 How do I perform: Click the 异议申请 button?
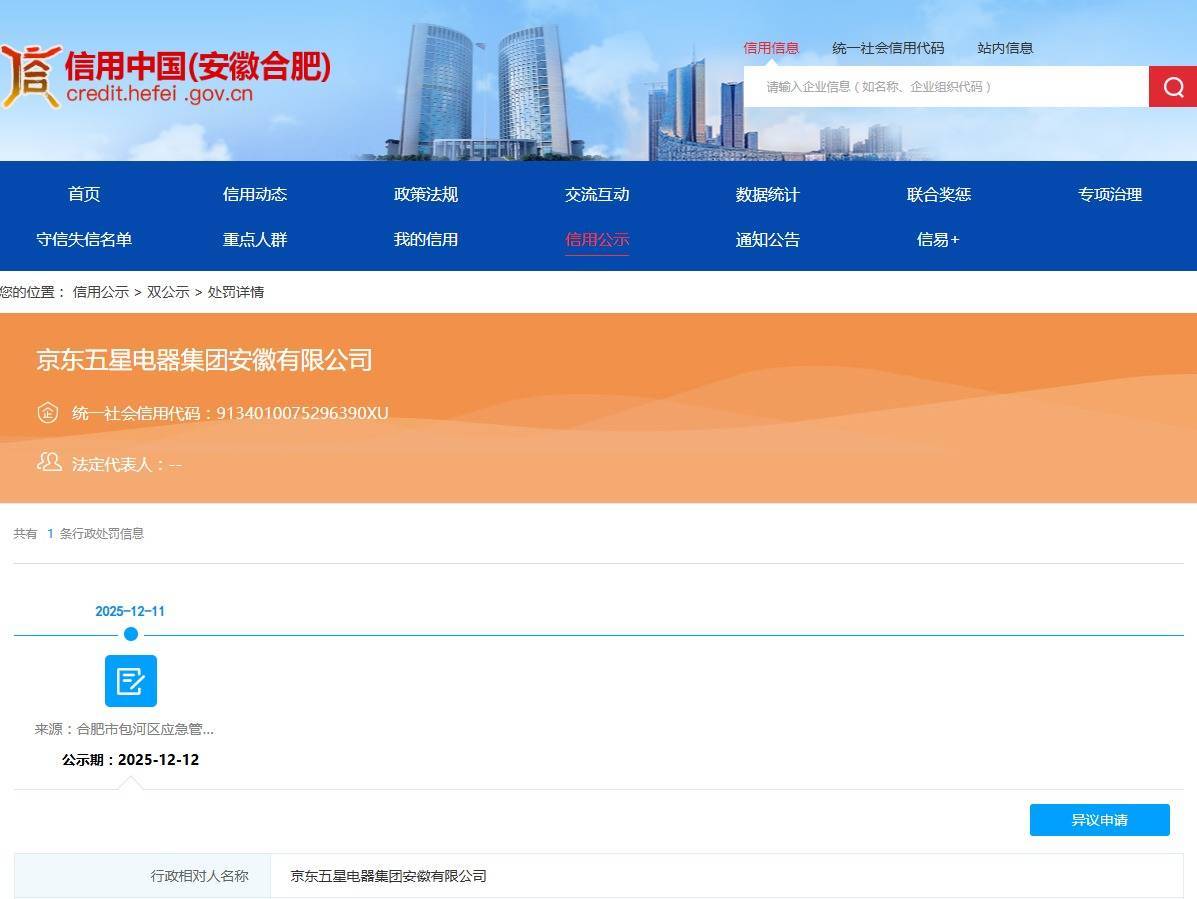click(1099, 819)
